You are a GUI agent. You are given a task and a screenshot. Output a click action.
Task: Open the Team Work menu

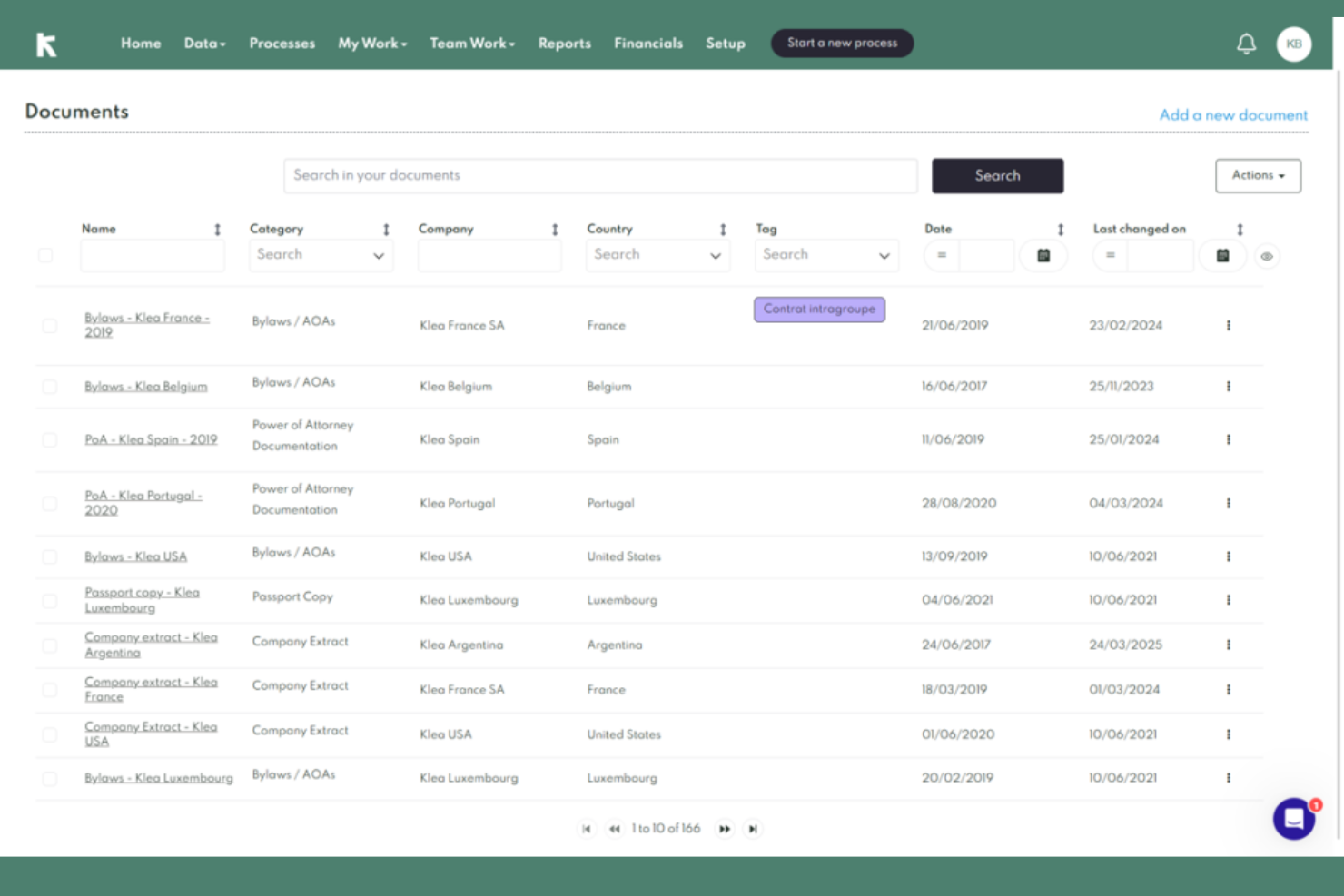(471, 43)
